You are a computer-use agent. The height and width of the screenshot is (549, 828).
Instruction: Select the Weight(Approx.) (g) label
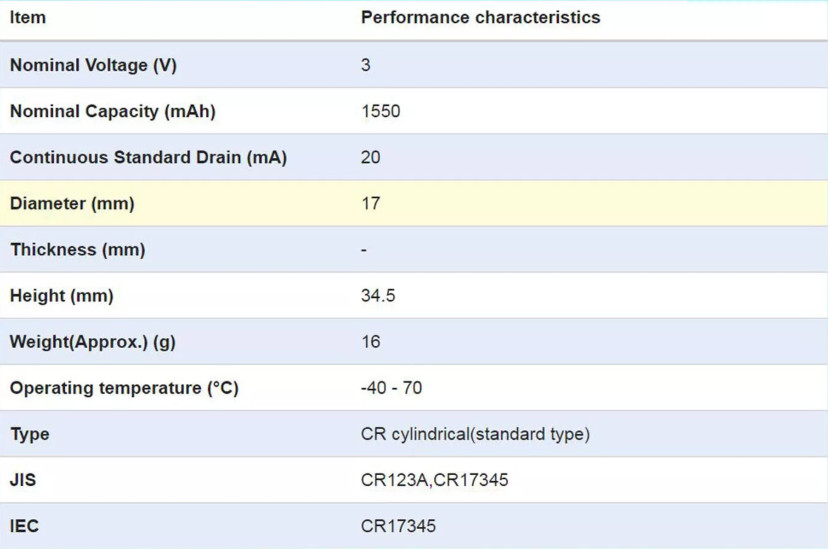click(92, 342)
